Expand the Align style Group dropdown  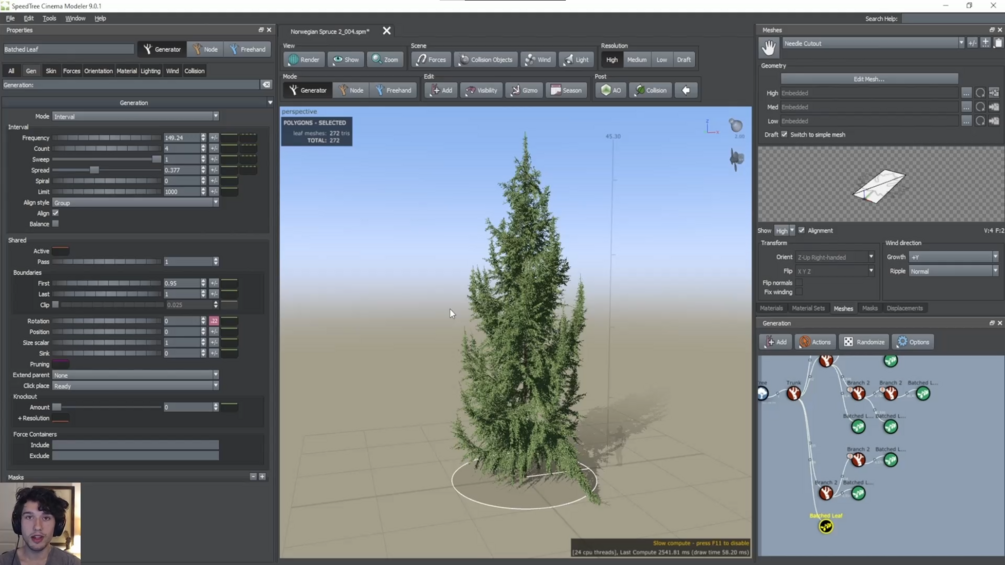click(135, 202)
